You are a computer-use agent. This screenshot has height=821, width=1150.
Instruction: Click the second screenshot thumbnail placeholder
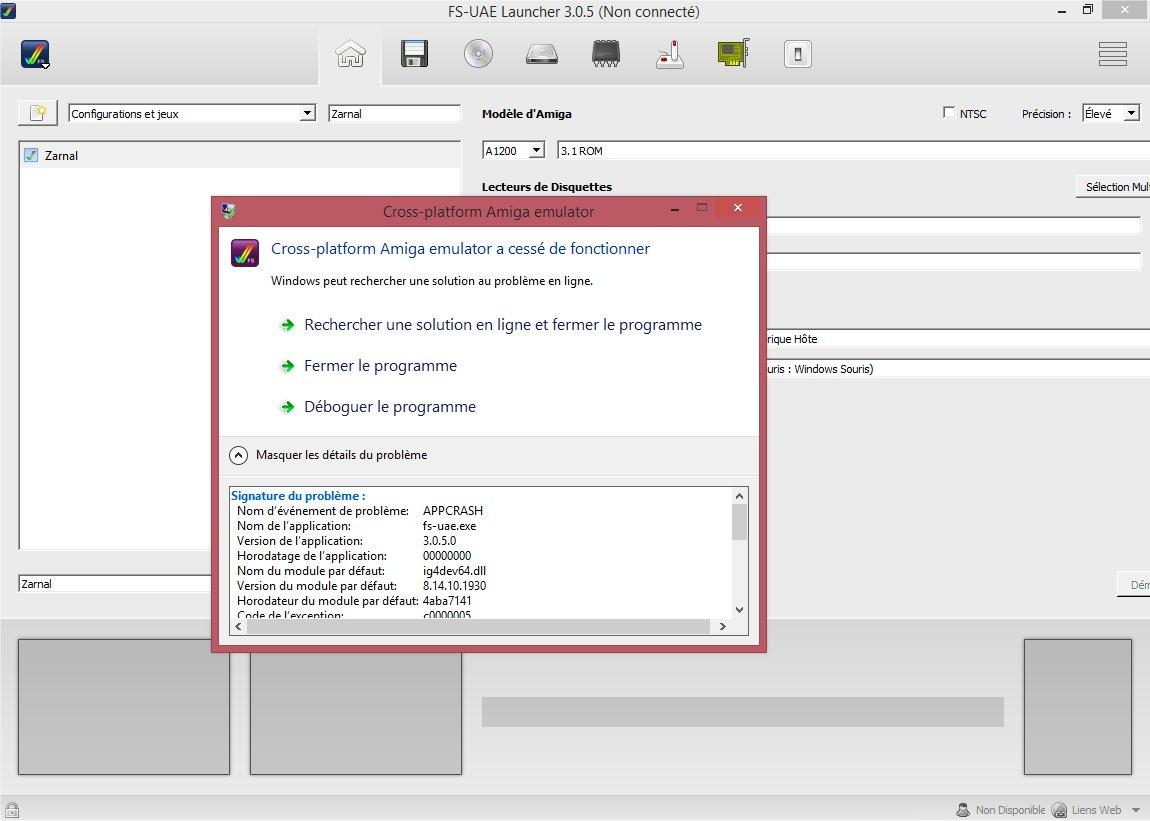(356, 712)
